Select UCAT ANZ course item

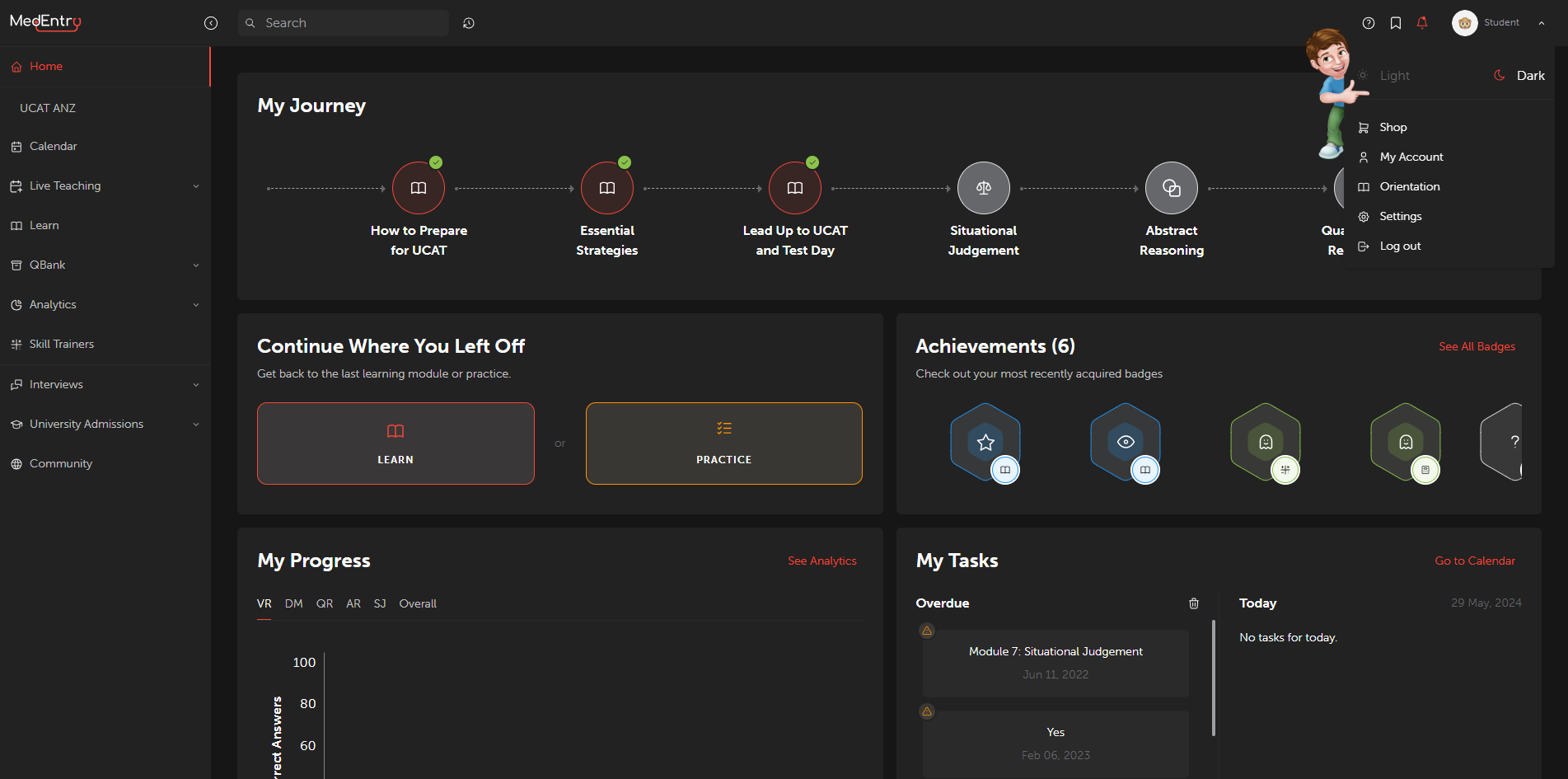pyautogui.click(x=48, y=108)
